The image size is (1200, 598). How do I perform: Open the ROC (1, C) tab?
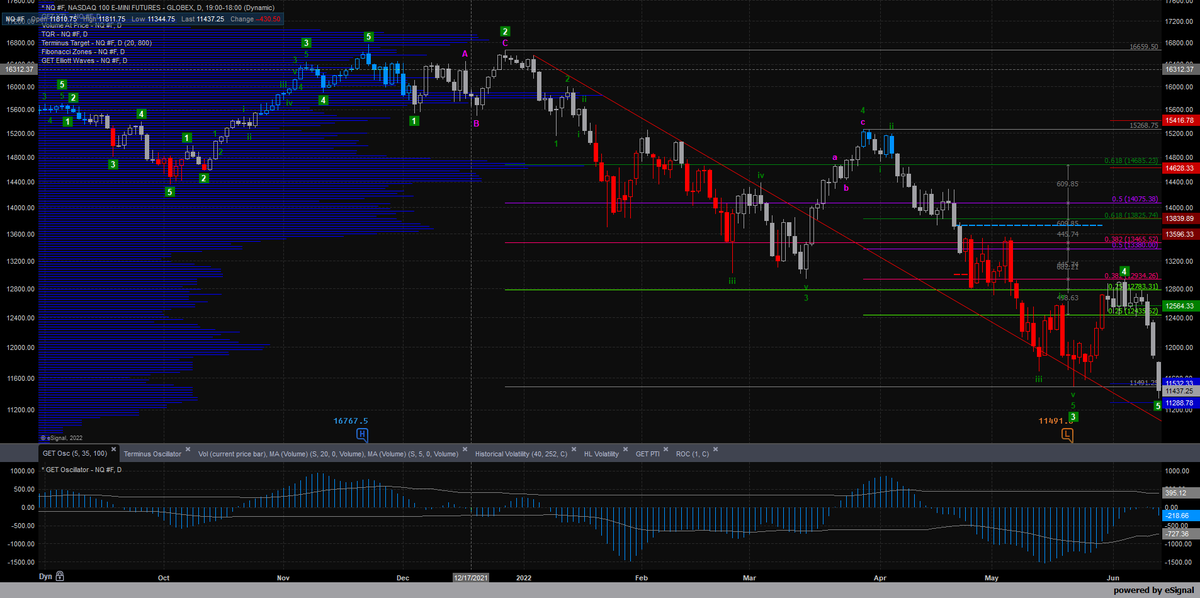click(x=692, y=453)
